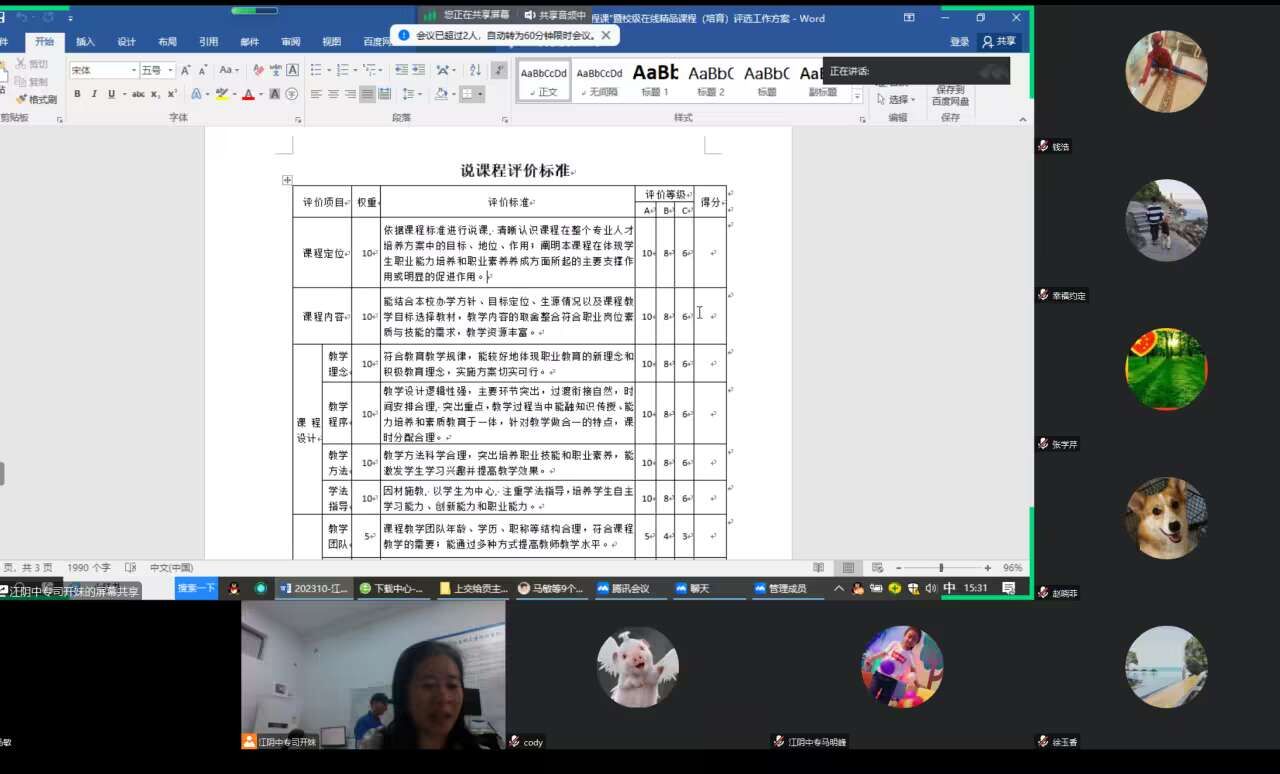Open the Select (选择) dropdown
Screen dimensions: 1280x774
click(898, 99)
